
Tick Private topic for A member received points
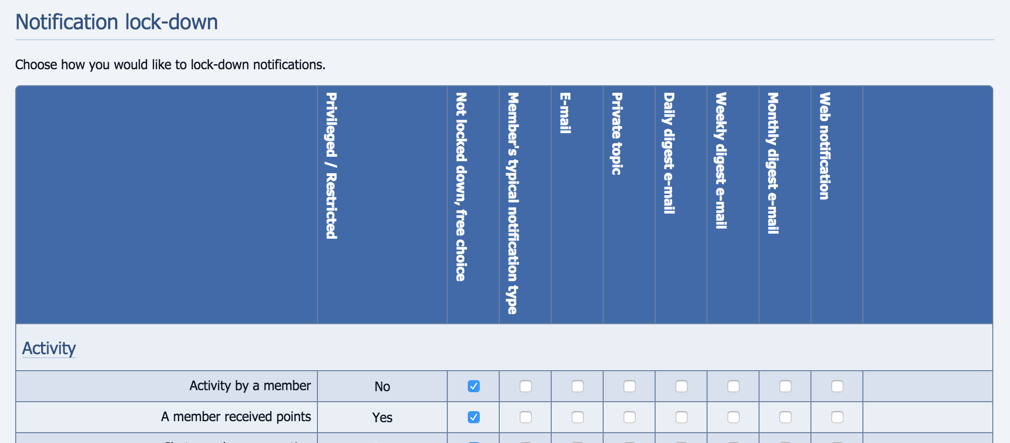629,417
